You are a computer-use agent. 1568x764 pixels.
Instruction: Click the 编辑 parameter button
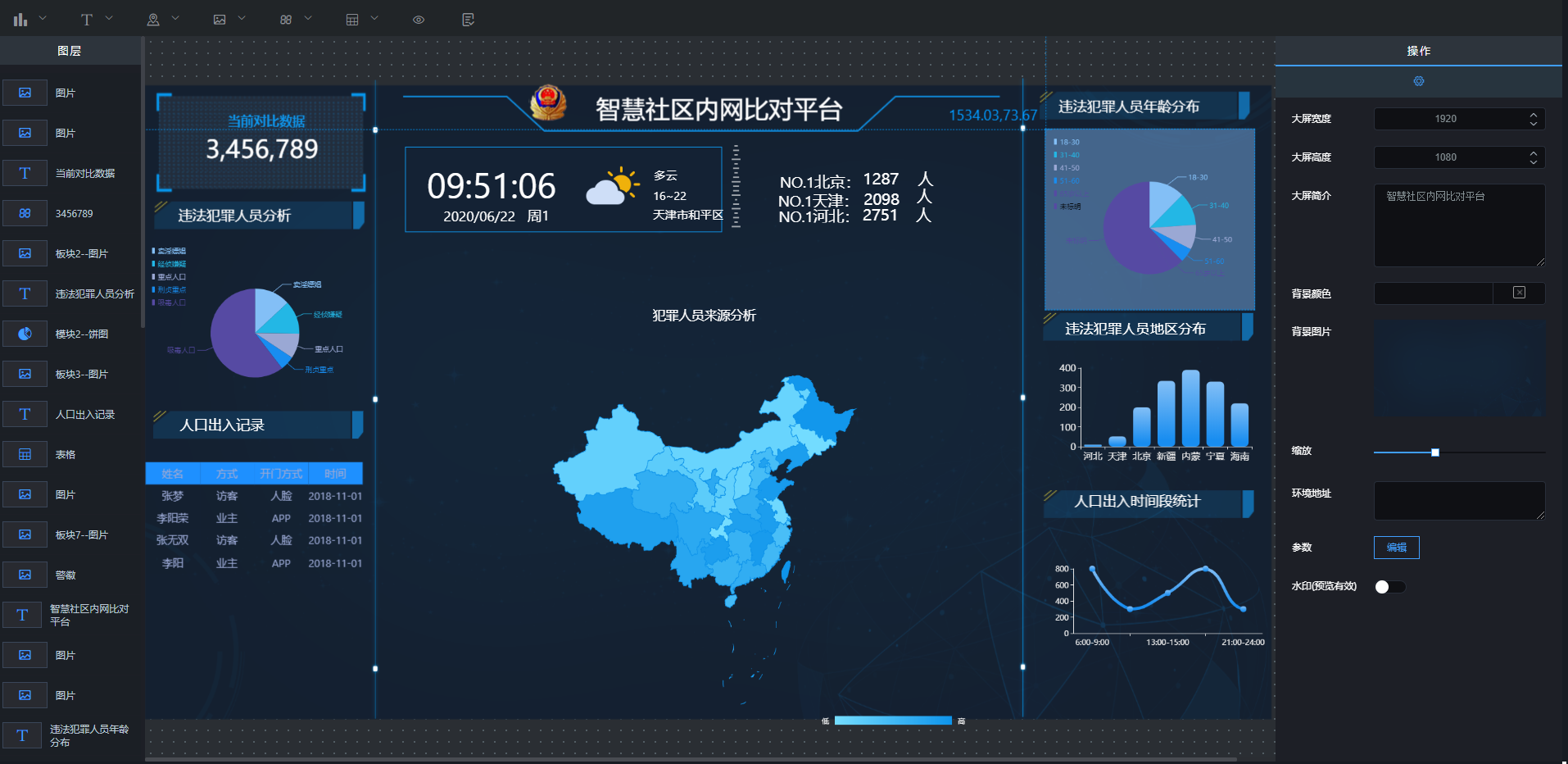tap(1397, 547)
